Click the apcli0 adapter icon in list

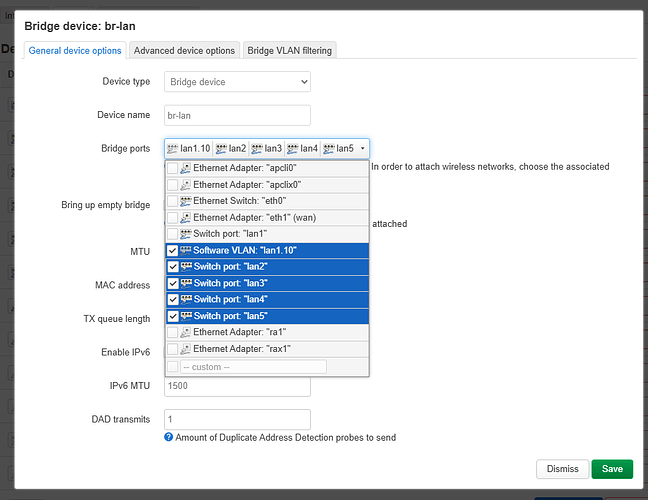(x=186, y=168)
